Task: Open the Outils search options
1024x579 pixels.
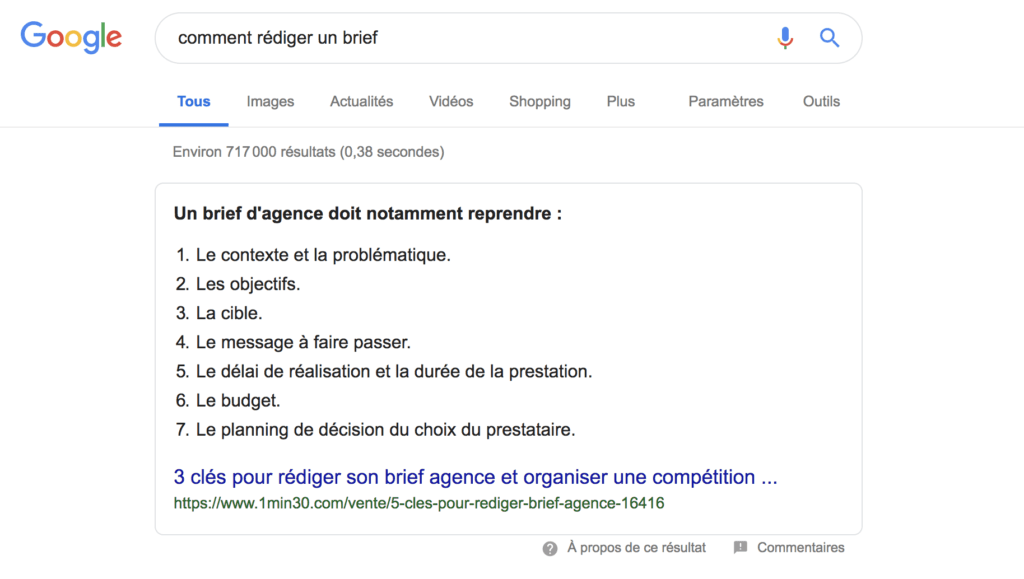Action: click(x=822, y=102)
